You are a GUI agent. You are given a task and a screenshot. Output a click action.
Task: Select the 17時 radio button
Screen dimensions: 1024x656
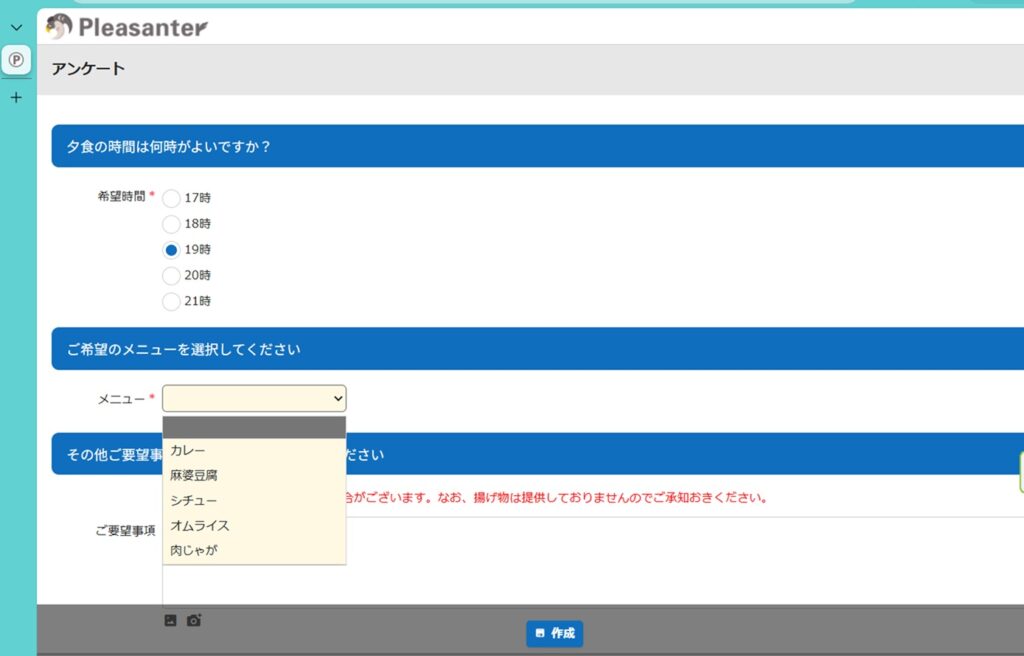171,198
